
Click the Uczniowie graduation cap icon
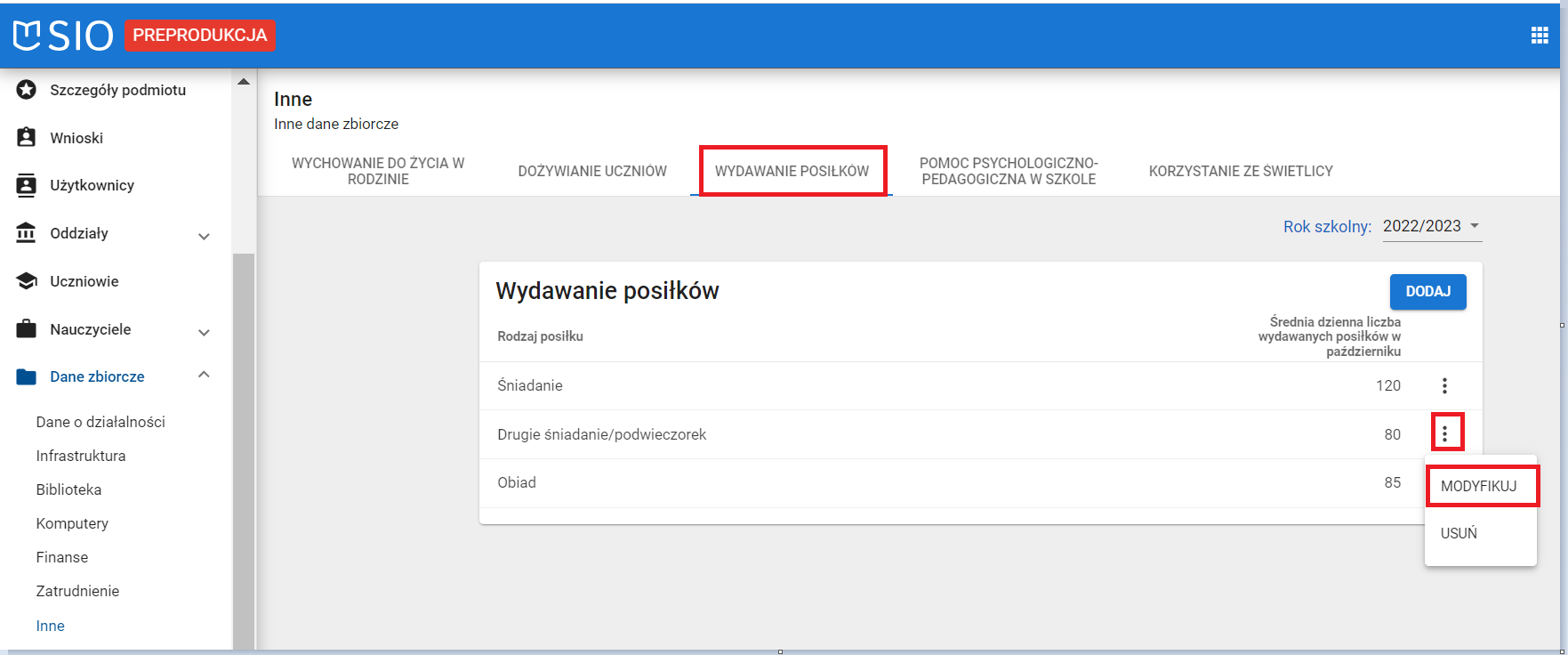click(x=27, y=281)
